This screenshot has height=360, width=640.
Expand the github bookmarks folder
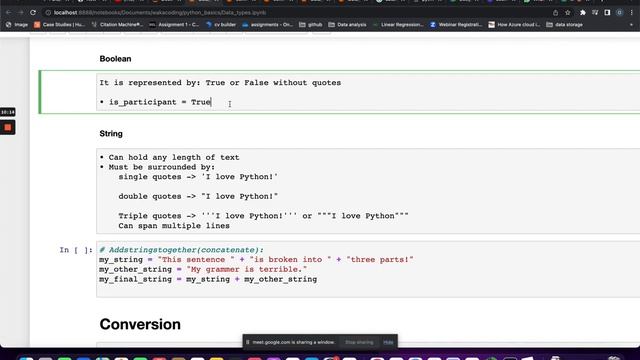click(x=311, y=24)
